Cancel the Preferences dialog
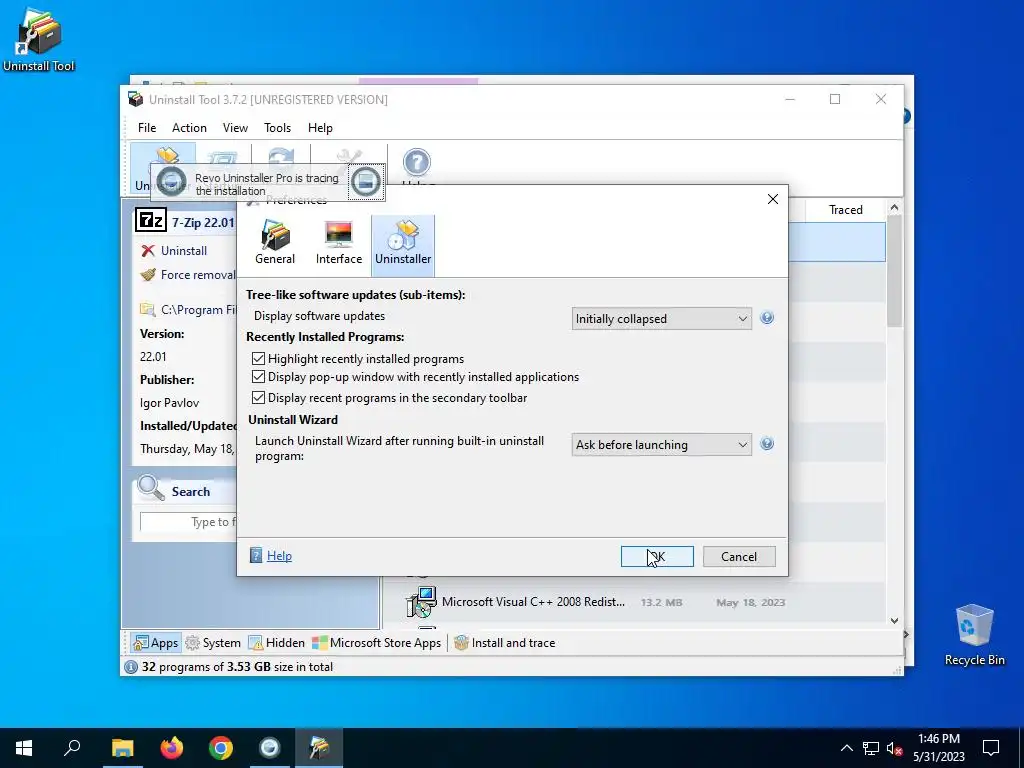 739,556
